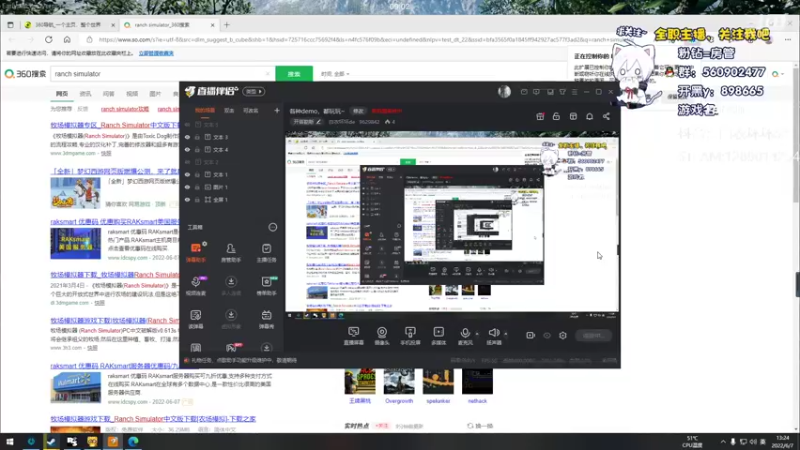Open the Overgrowth game thumbnail
Image resolution: width=800 pixels, height=450 pixels.
[x=399, y=382]
